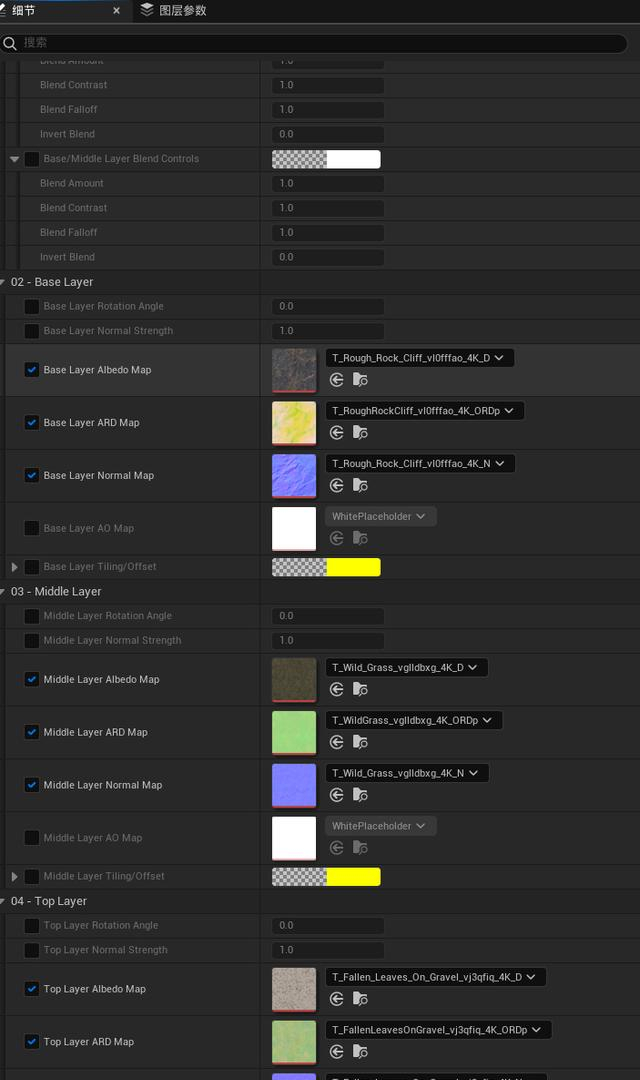Use selected asset for Base Layer AO Map
The image size is (640, 1080).
pyautogui.click(x=336, y=538)
